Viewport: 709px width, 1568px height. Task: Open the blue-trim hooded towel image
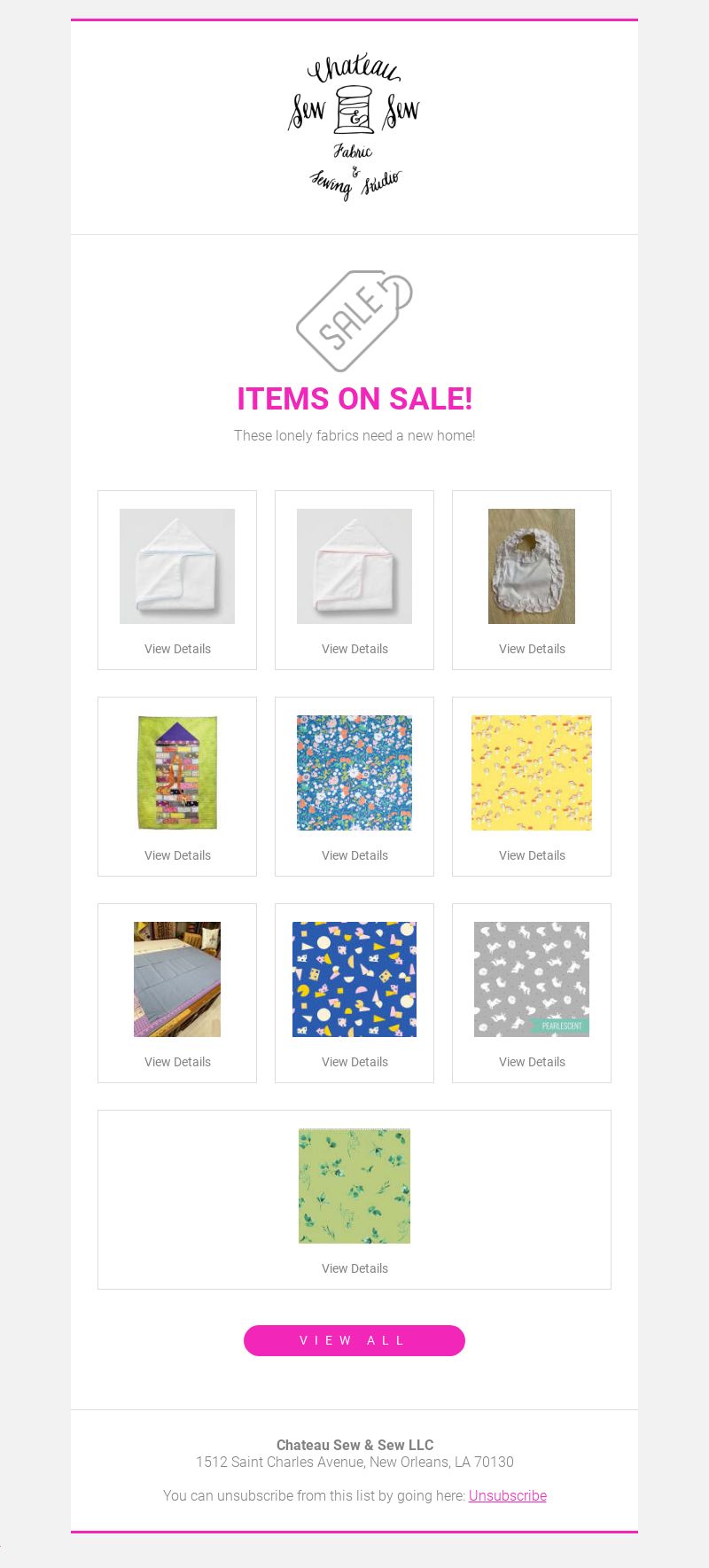[x=177, y=566]
